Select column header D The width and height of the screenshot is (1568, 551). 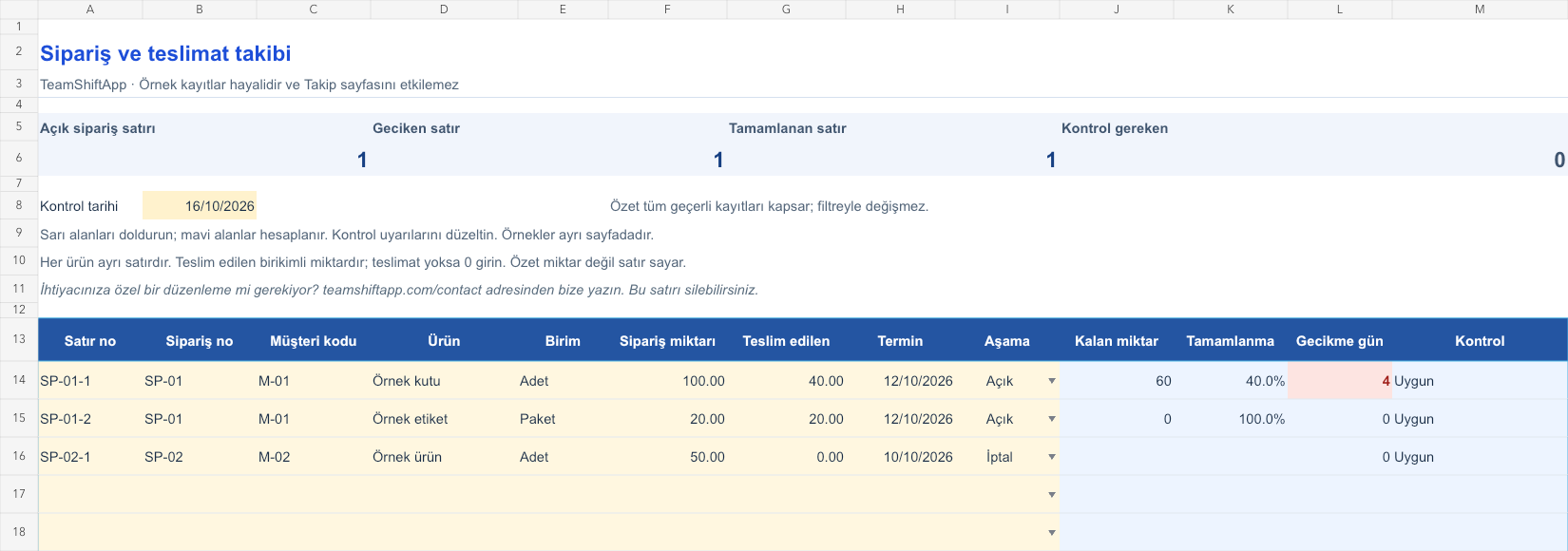point(444,9)
